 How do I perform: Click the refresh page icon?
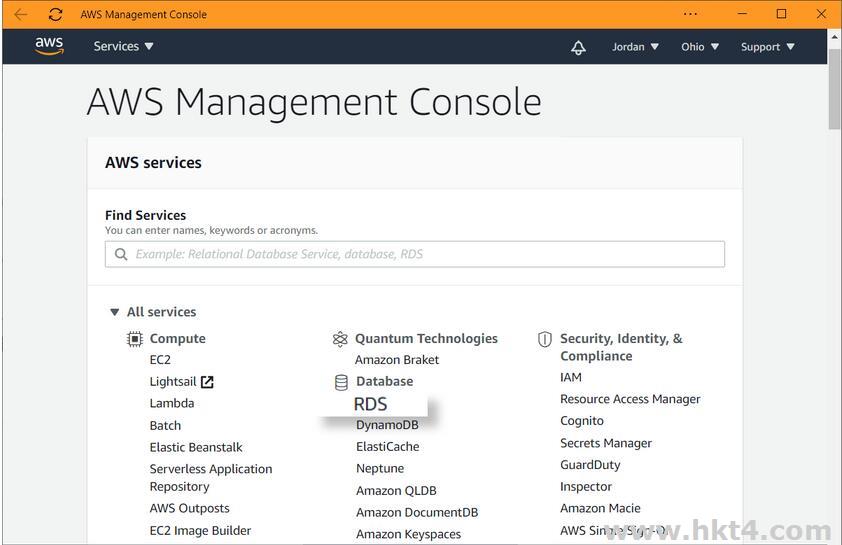tap(55, 14)
